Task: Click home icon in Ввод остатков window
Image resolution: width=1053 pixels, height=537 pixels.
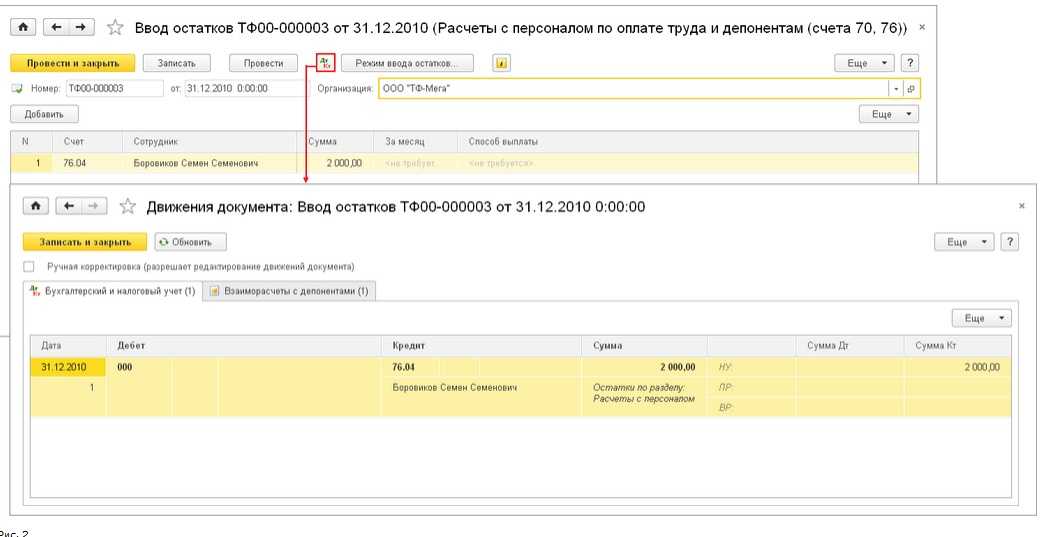Action: [x=25, y=28]
